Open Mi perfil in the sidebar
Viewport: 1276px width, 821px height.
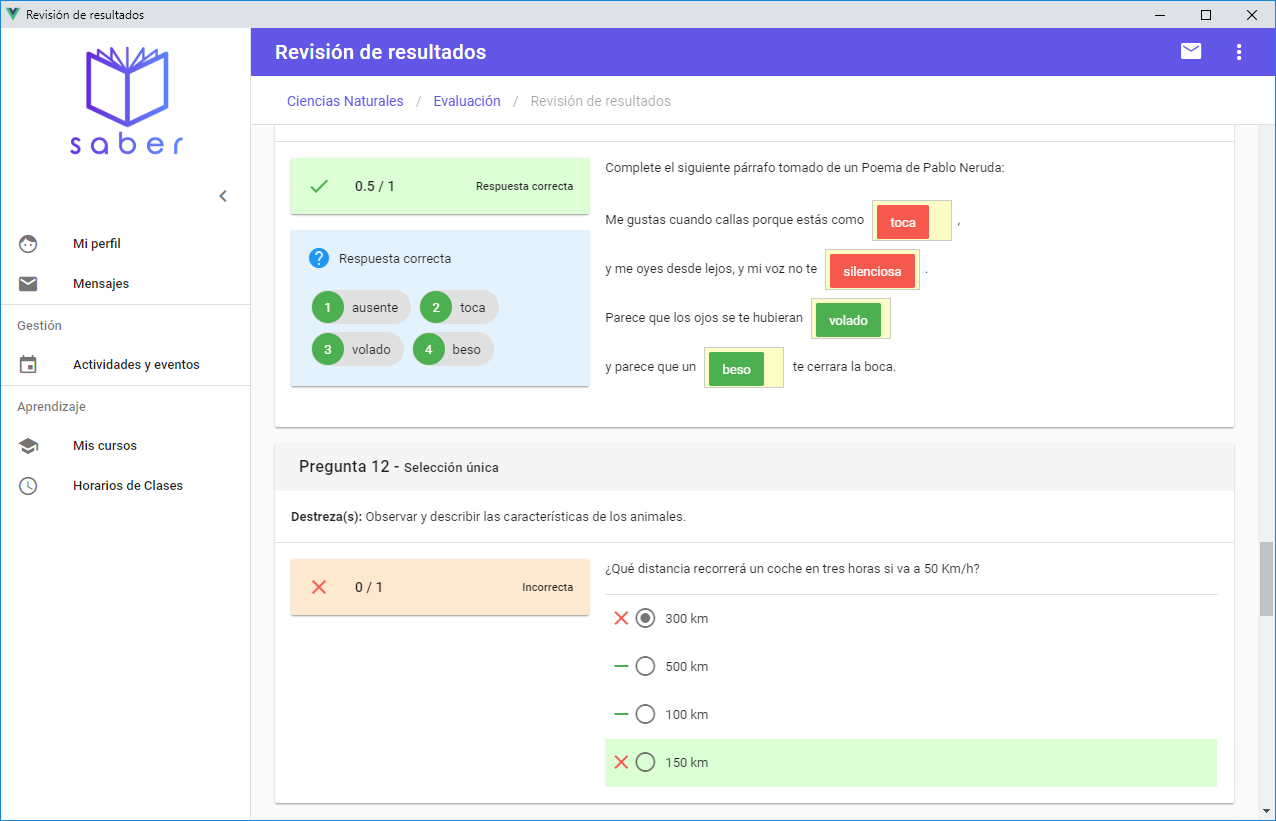coord(125,243)
